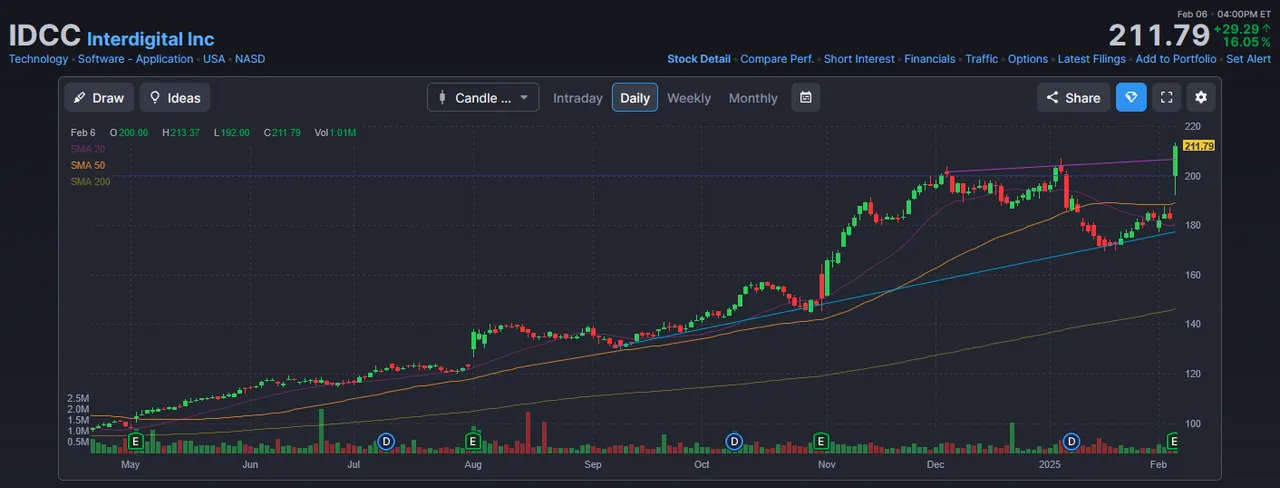This screenshot has height=488, width=1280.
Task: Open the Traffic link
Action: (981, 59)
